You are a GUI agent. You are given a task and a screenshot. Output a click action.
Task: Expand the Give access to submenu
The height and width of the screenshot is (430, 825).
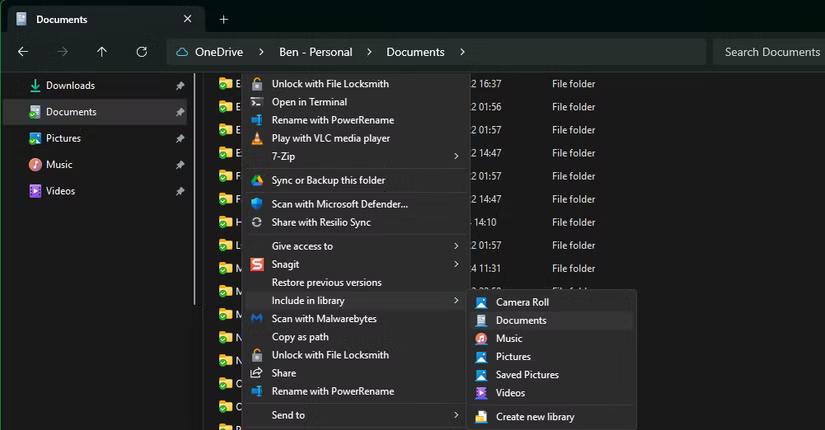pyautogui.click(x=456, y=246)
